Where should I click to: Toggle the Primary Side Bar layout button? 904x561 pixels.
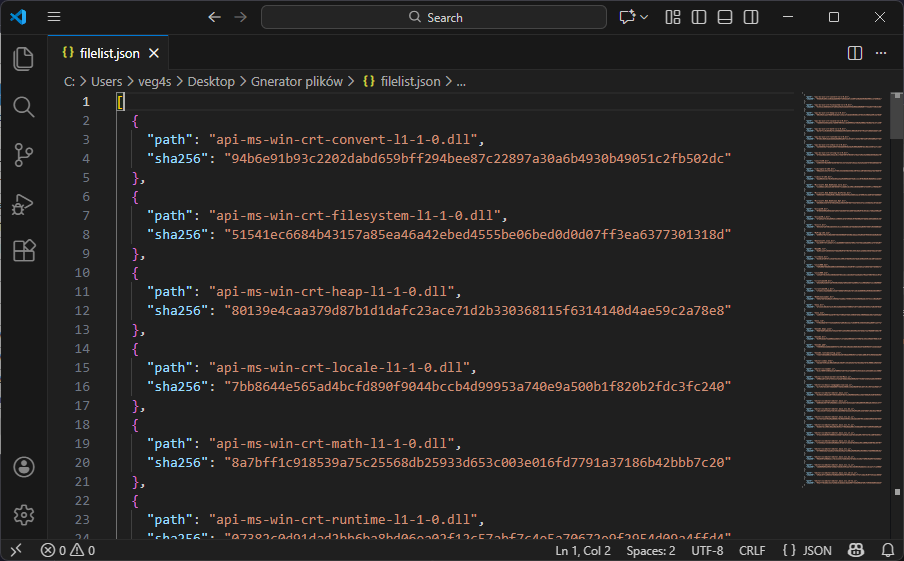(x=699, y=17)
